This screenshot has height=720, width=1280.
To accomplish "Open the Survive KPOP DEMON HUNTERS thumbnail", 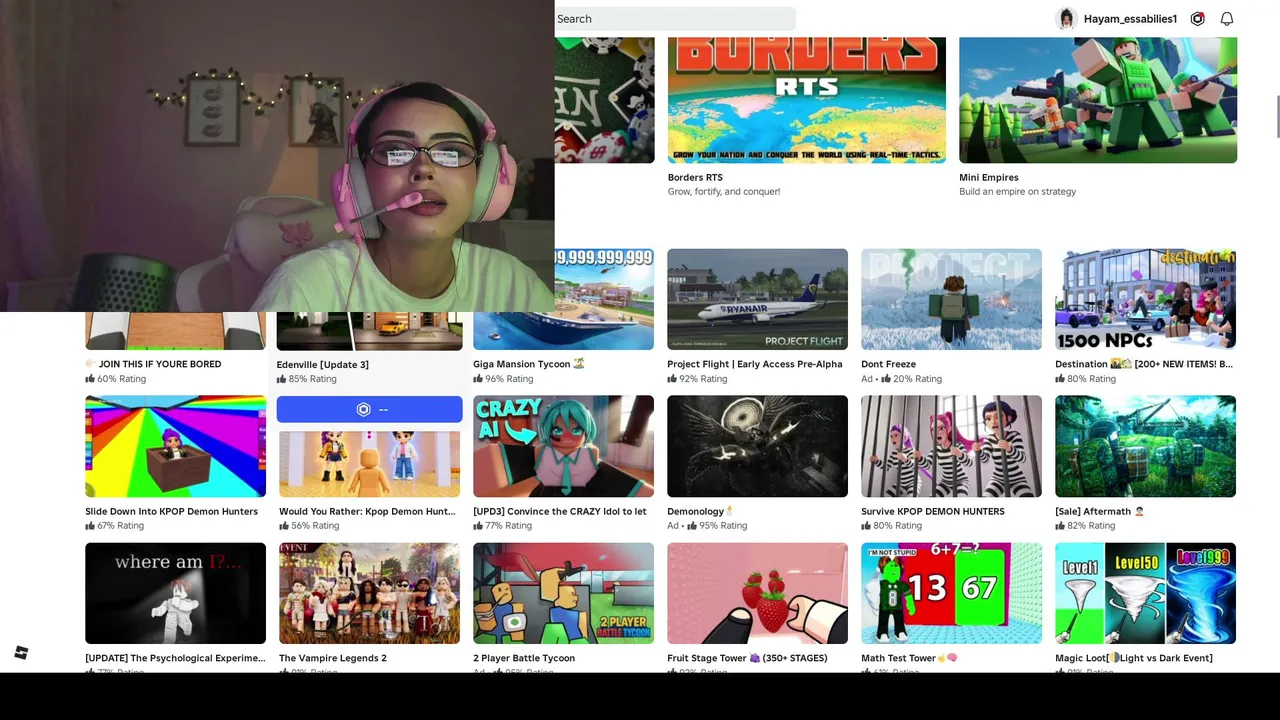I will [x=951, y=446].
